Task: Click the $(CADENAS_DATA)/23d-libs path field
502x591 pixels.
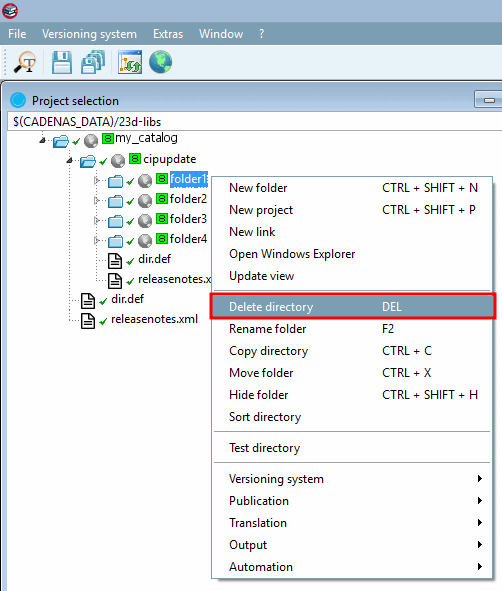Action: (x=254, y=121)
